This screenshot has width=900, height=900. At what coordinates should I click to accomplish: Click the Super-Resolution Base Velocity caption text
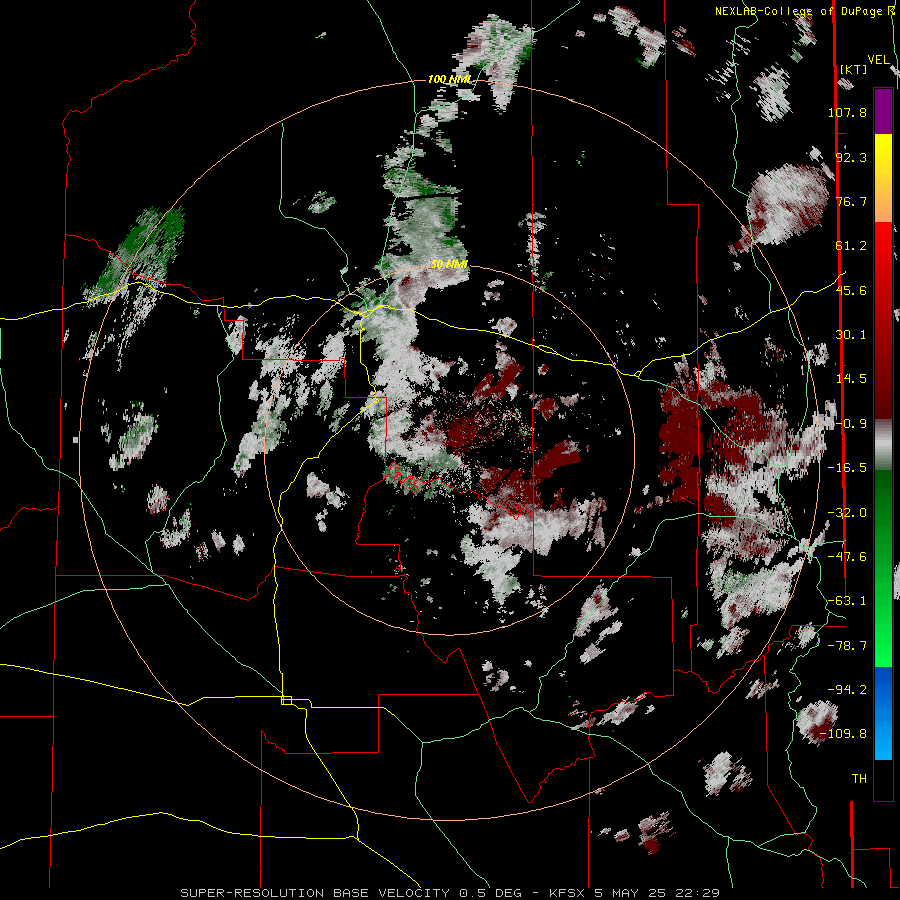coord(449,893)
